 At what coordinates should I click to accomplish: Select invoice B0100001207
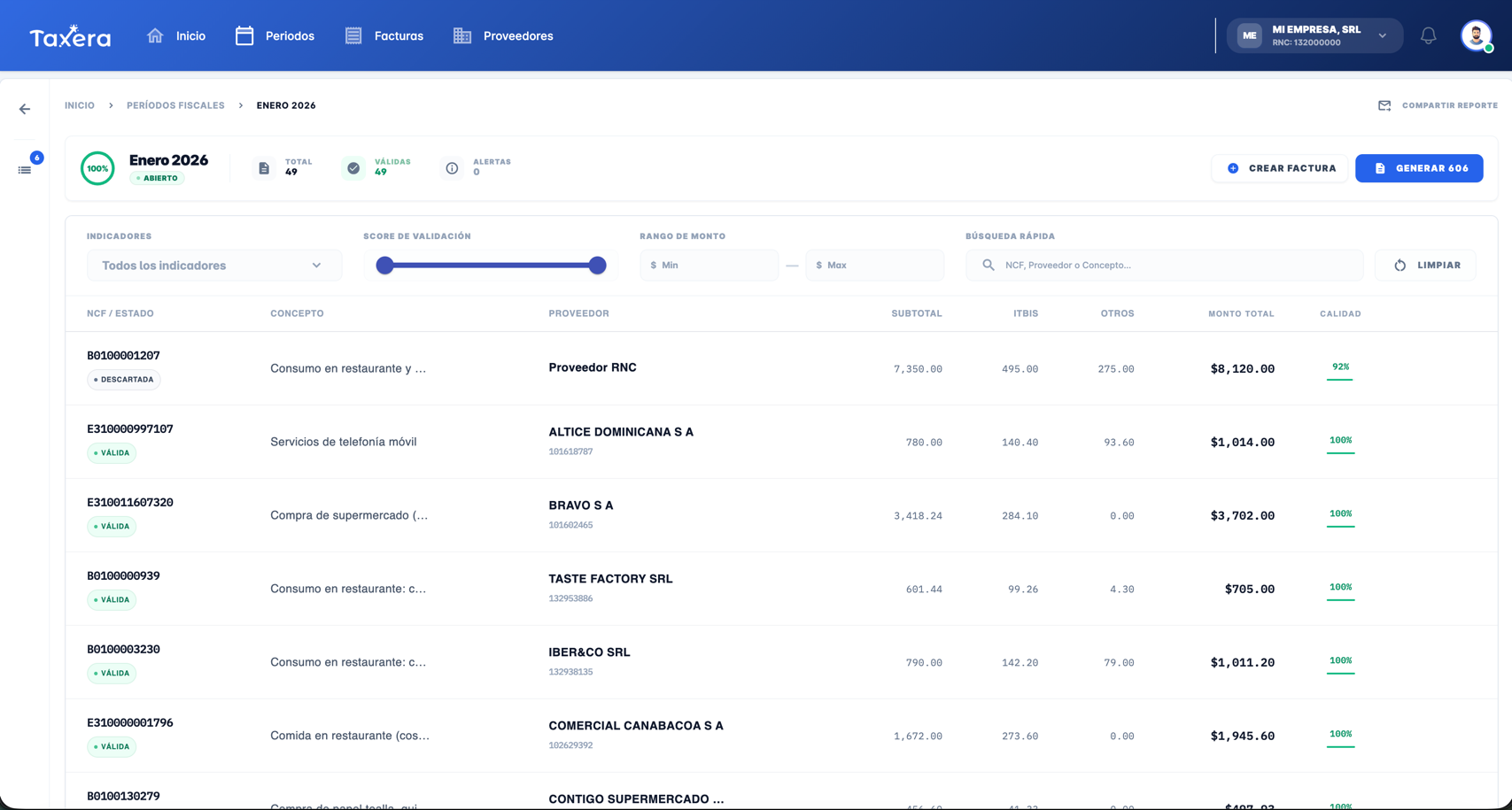(123, 356)
